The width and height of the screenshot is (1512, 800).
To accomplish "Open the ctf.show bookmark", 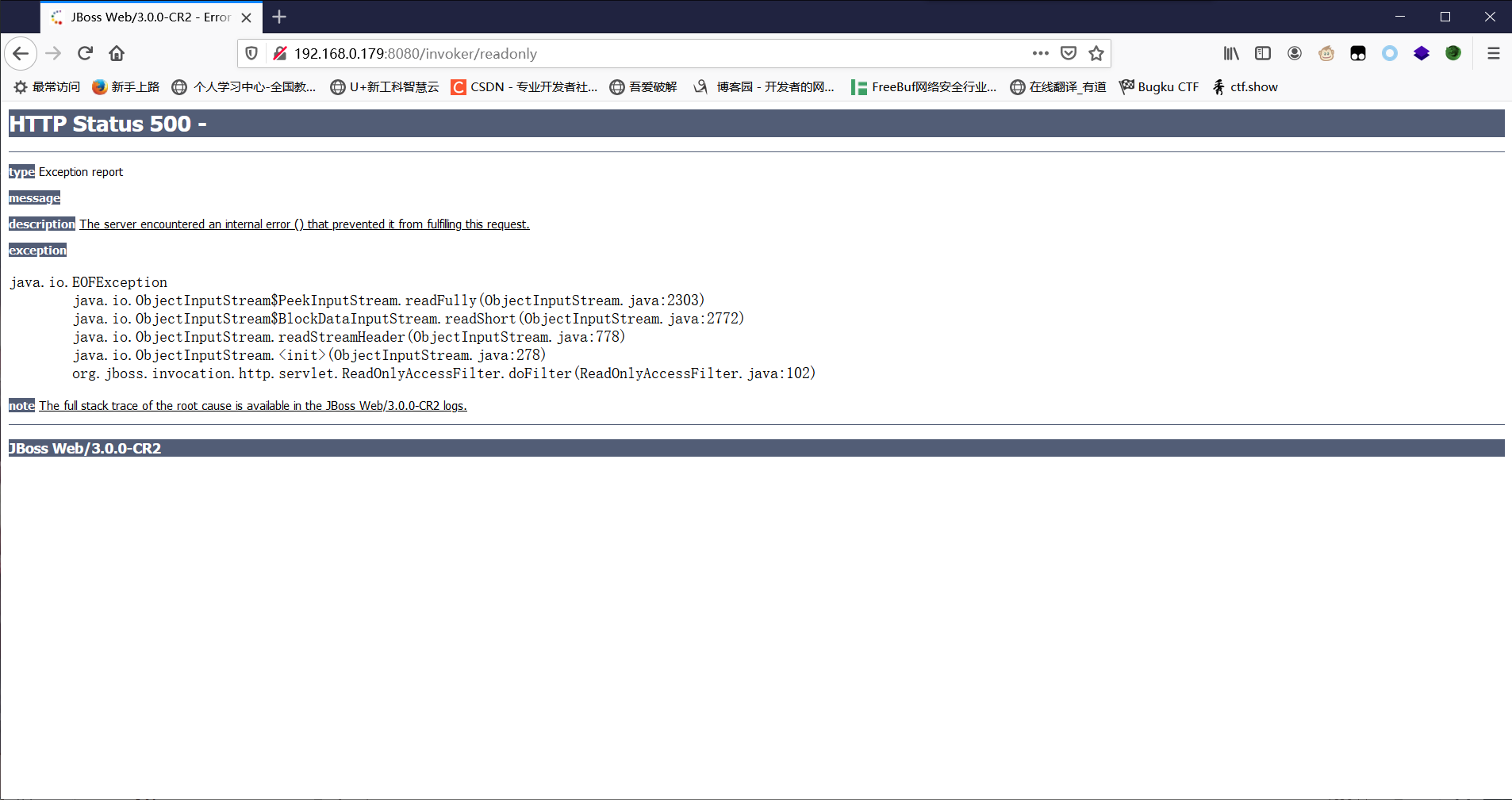I will [1245, 87].
